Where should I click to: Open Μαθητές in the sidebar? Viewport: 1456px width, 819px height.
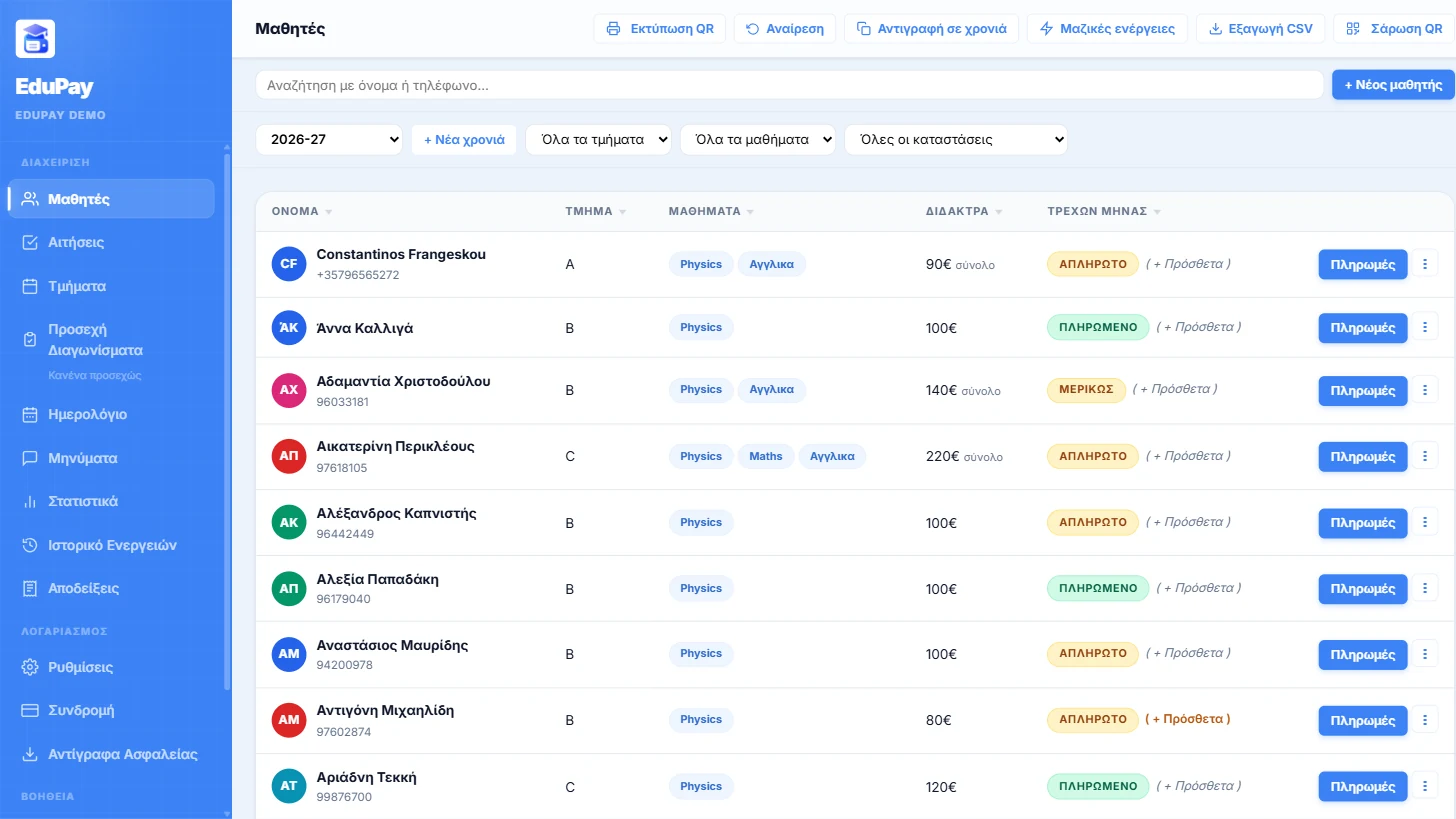tap(111, 199)
